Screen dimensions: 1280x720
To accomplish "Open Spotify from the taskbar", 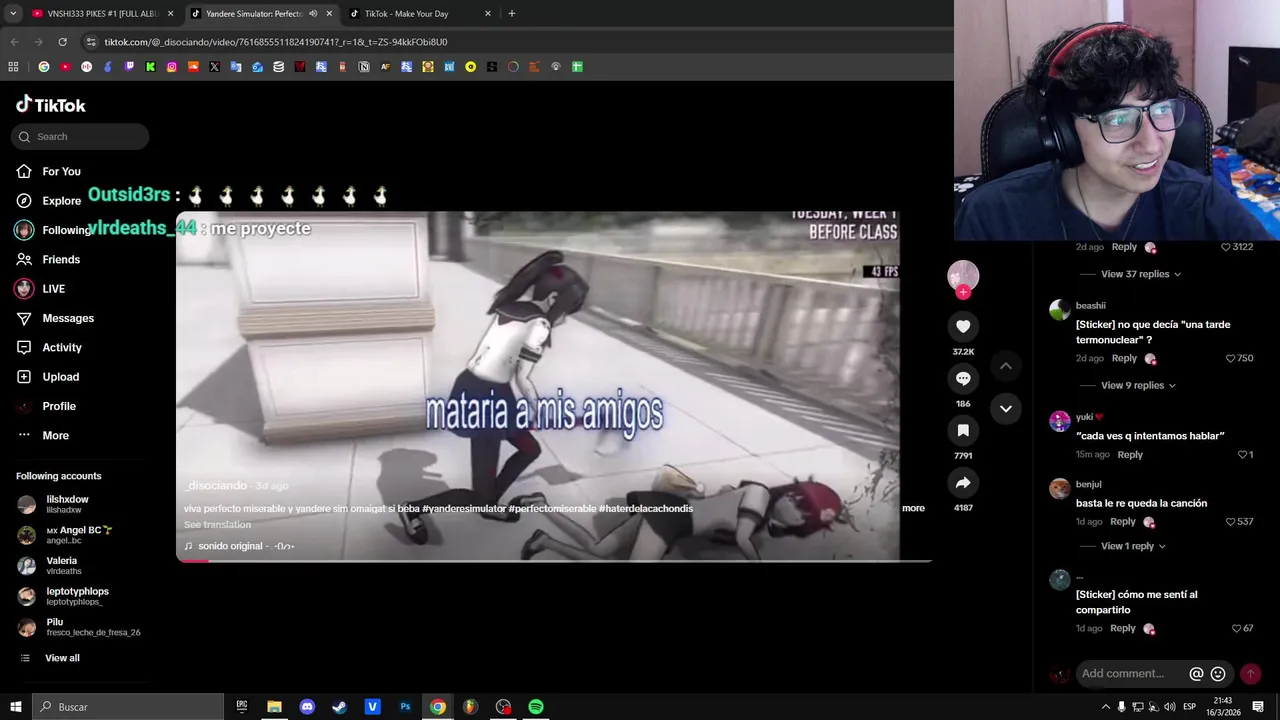I will [536, 707].
